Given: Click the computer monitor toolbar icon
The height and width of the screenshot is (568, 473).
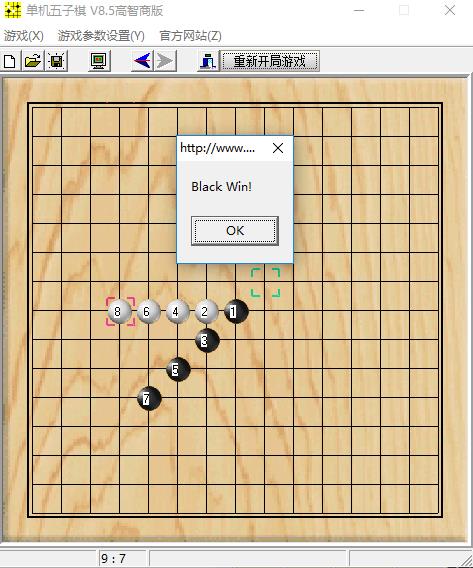Looking at the screenshot, I should [x=99, y=61].
